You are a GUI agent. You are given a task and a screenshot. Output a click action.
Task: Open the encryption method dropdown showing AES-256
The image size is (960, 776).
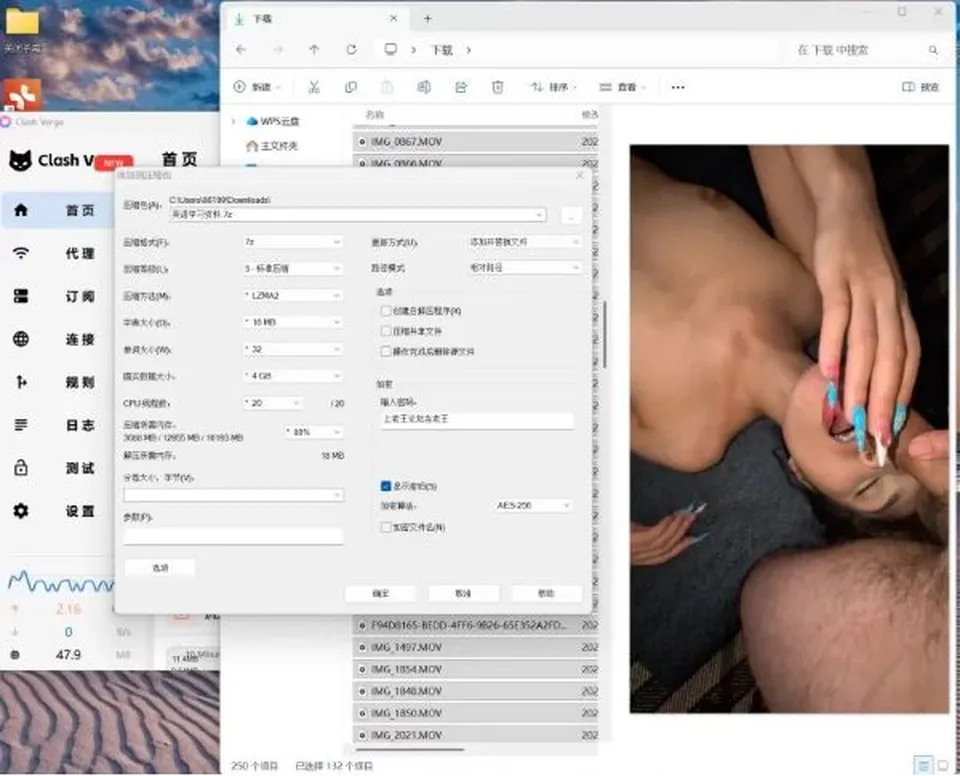[533, 505]
